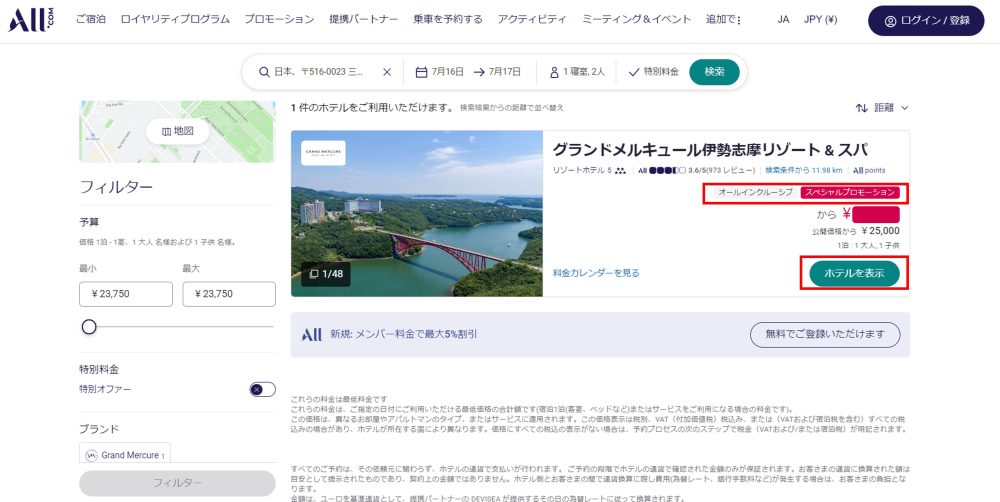
Task: Toggle the 特別オファー switch
Action: [x=262, y=389]
